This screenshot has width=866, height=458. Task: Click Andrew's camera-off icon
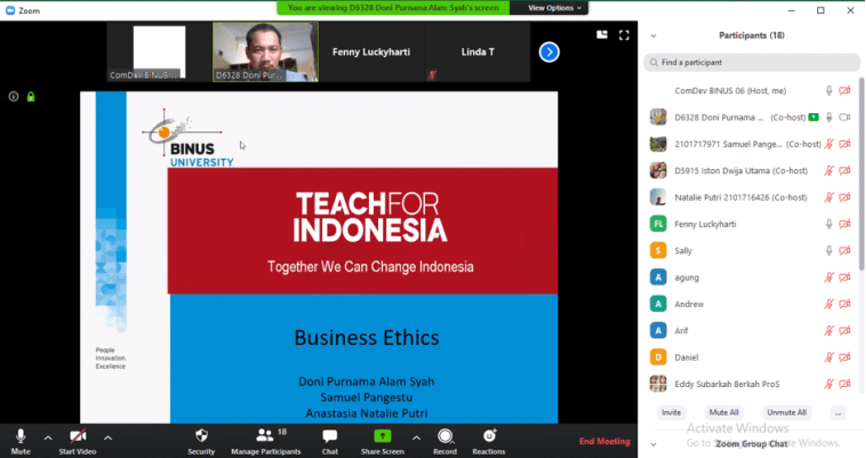pyautogui.click(x=844, y=304)
